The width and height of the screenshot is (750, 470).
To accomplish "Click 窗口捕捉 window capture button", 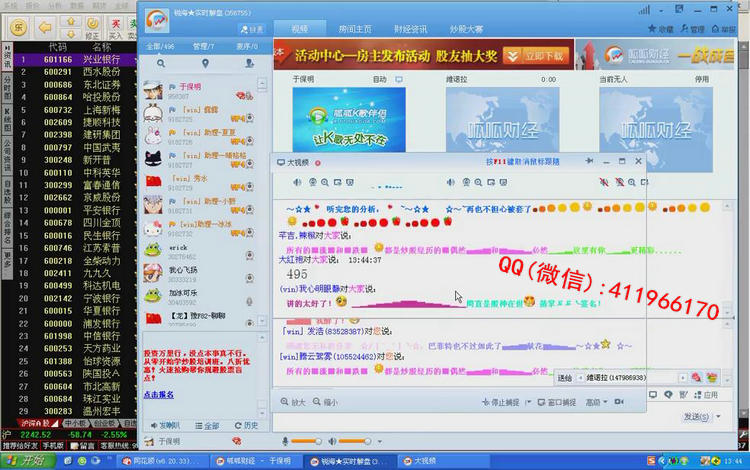I will pyautogui.click(x=557, y=402).
